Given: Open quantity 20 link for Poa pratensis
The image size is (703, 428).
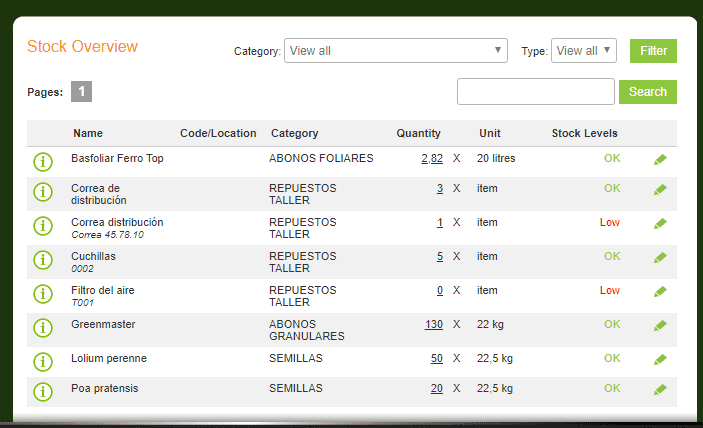Looking at the screenshot, I should pyautogui.click(x=437, y=389).
